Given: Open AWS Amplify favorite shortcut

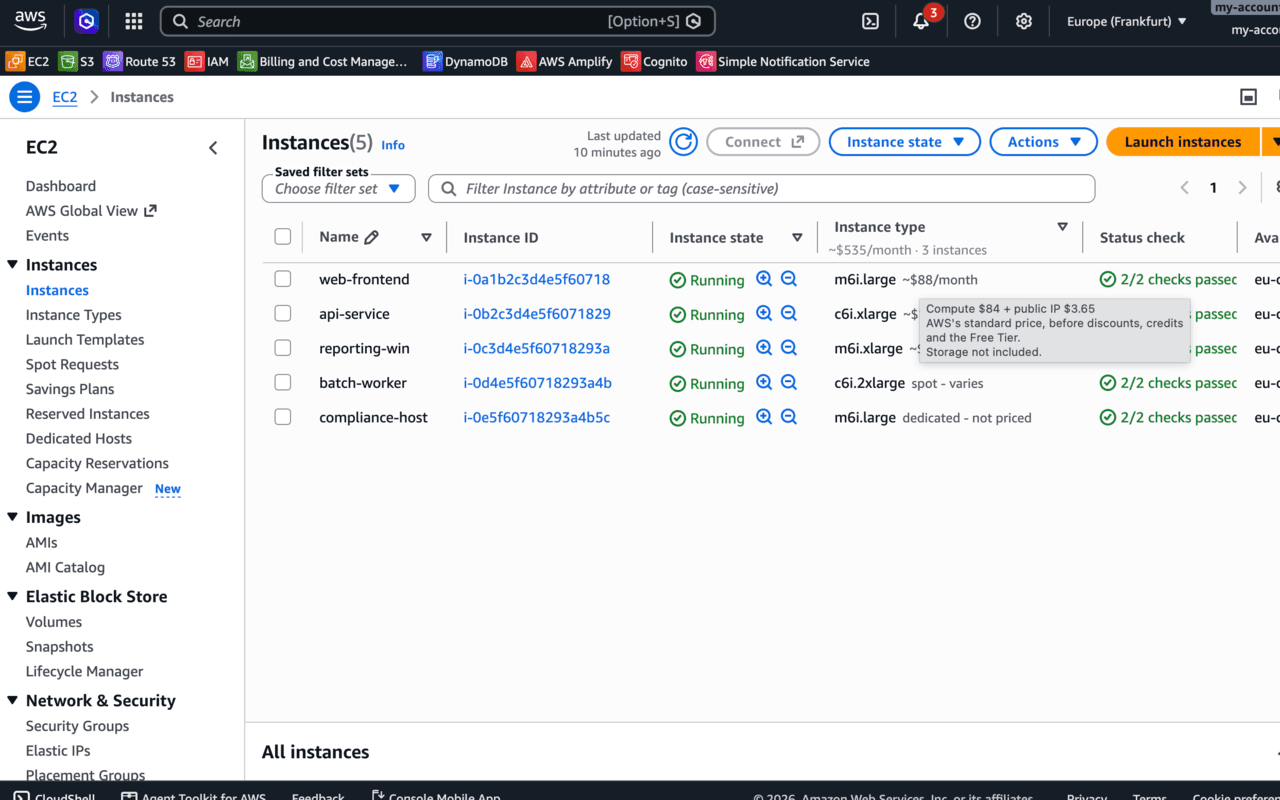Looking at the screenshot, I should pyautogui.click(x=564, y=61).
